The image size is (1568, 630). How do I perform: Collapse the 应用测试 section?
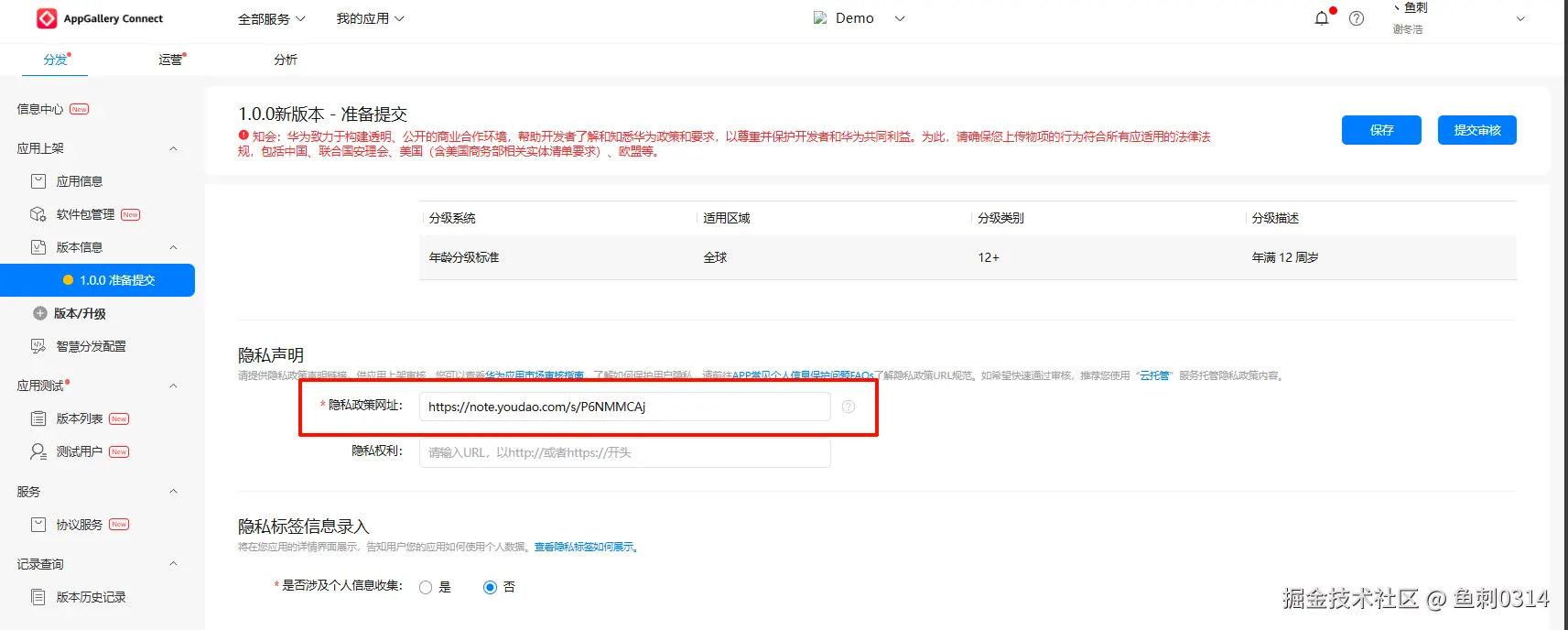pyautogui.click(x=173, y=386)
